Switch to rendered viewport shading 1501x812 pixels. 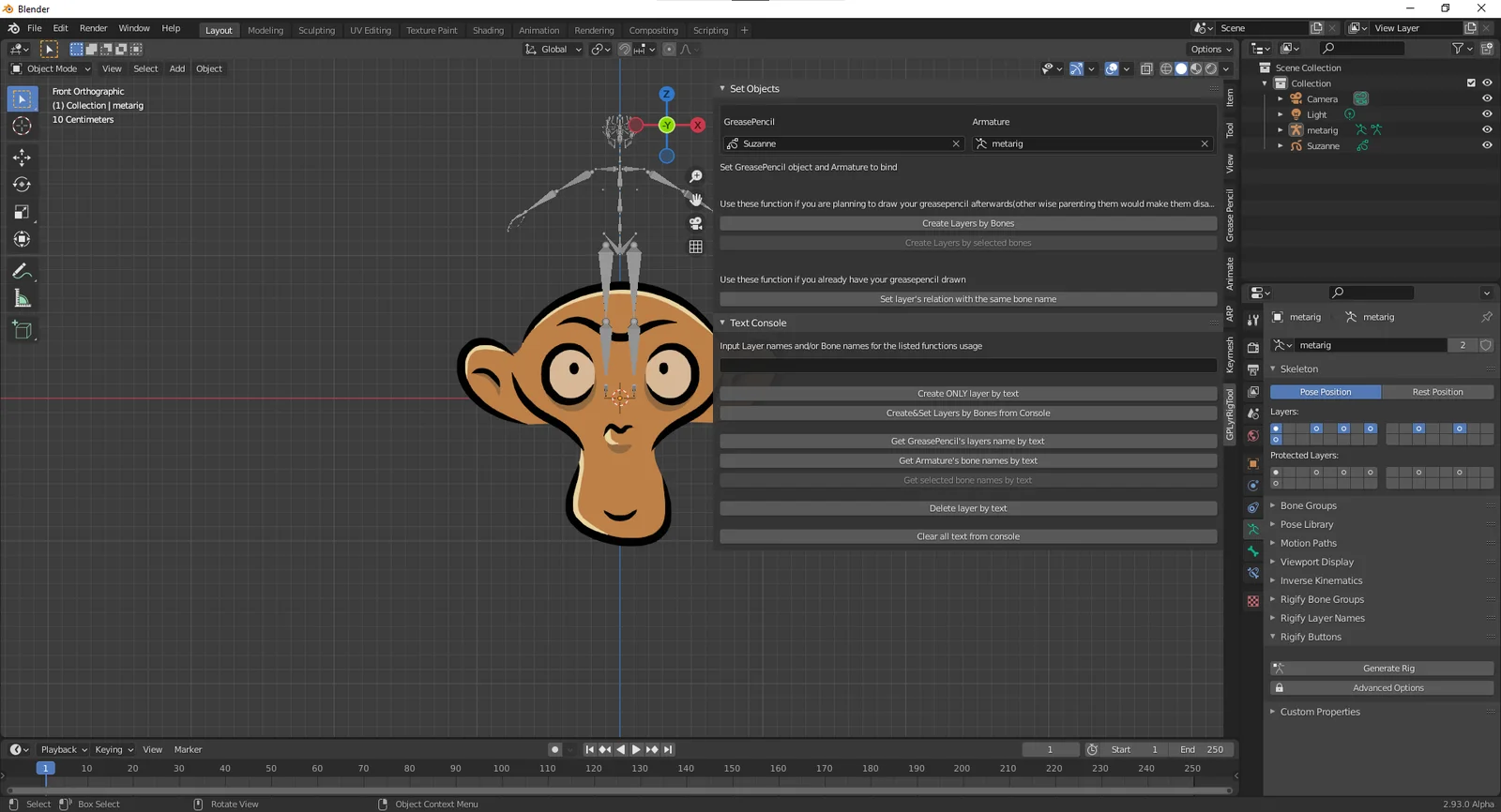(x=1211, y=68)
